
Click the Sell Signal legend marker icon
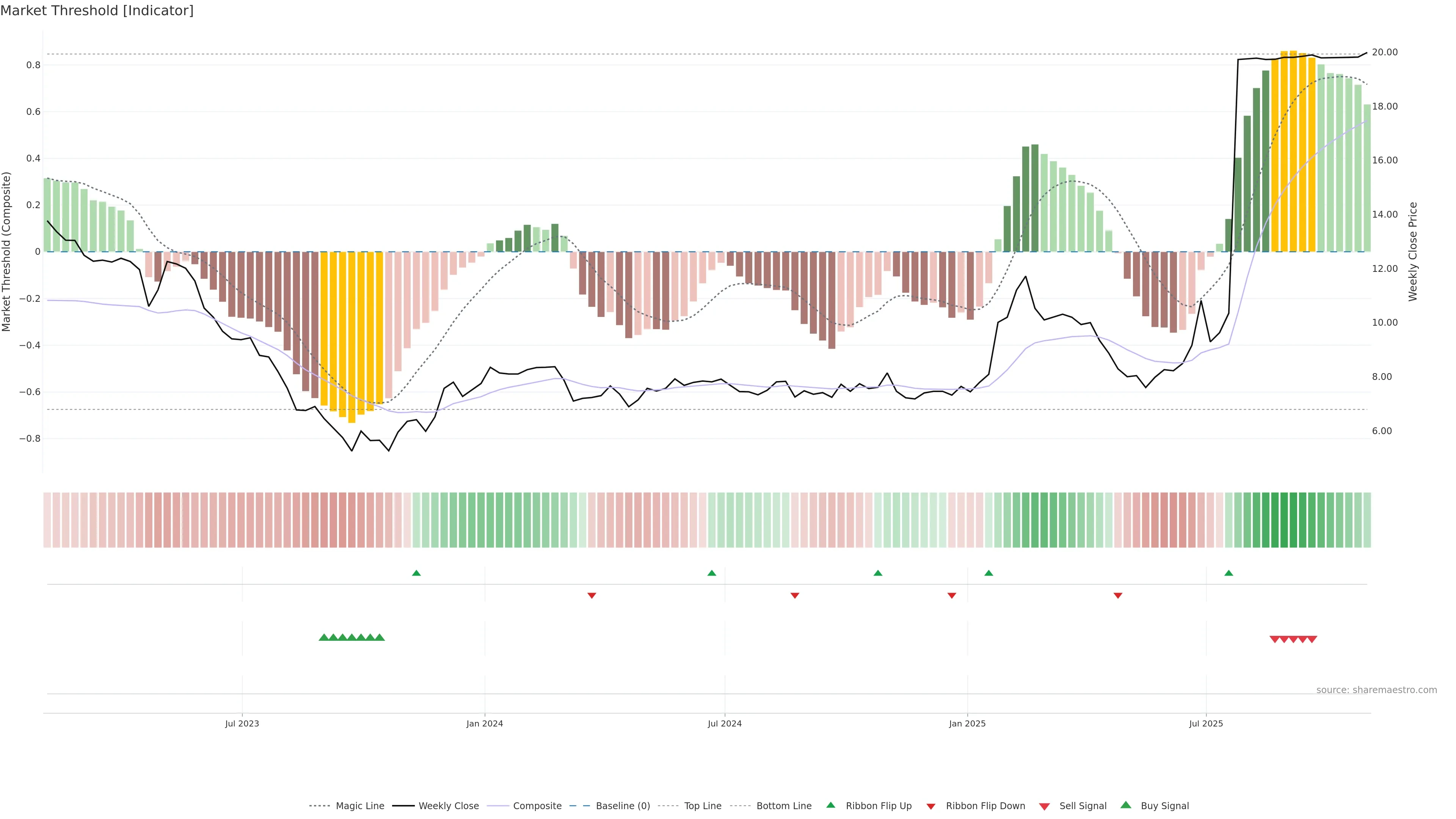(1044, 806)
